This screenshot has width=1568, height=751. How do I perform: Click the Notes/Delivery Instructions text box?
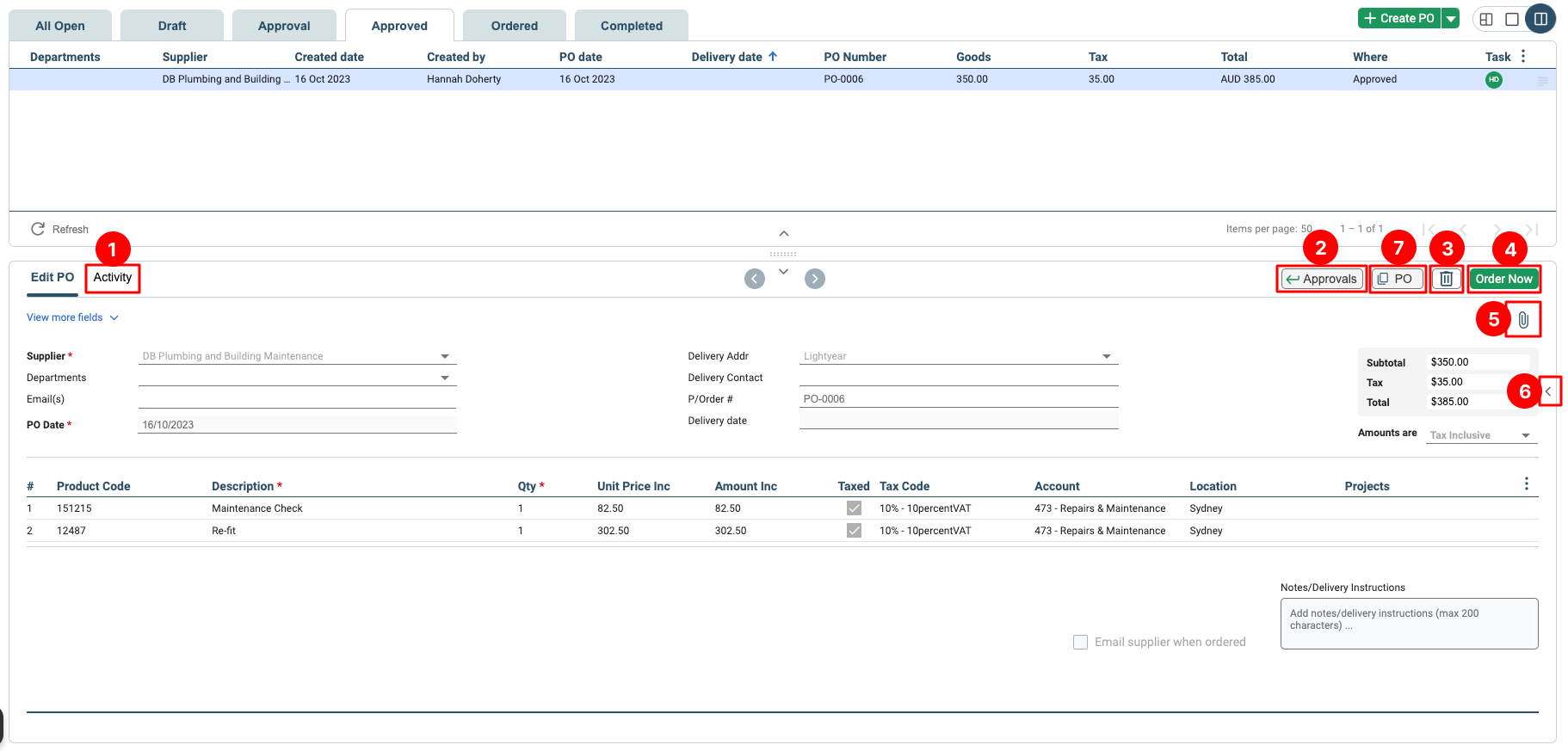pyautogui.click(x=1409, y=624)
